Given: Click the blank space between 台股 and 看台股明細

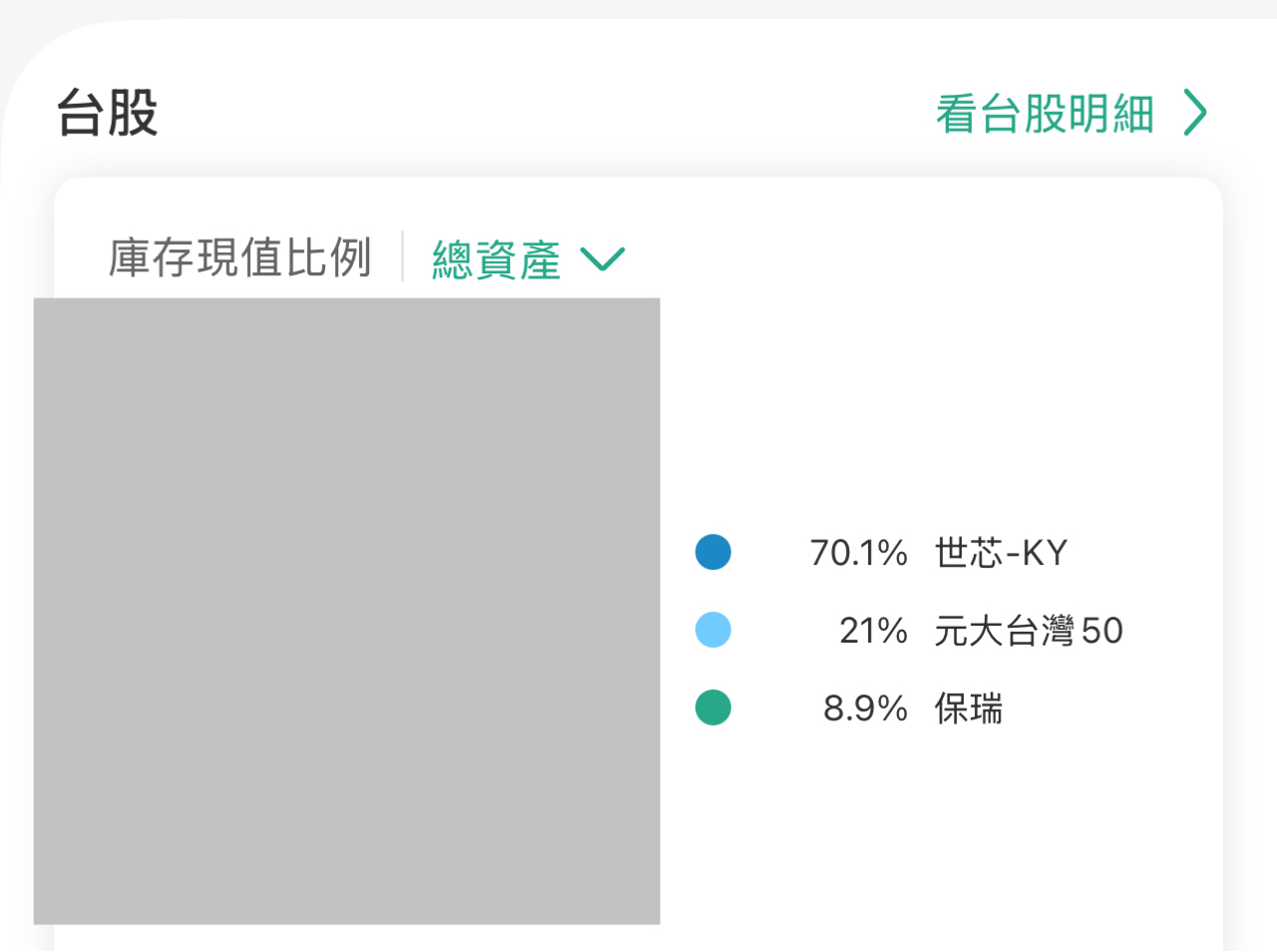Looking at the screenshot, I should click(x=539, y=113).
